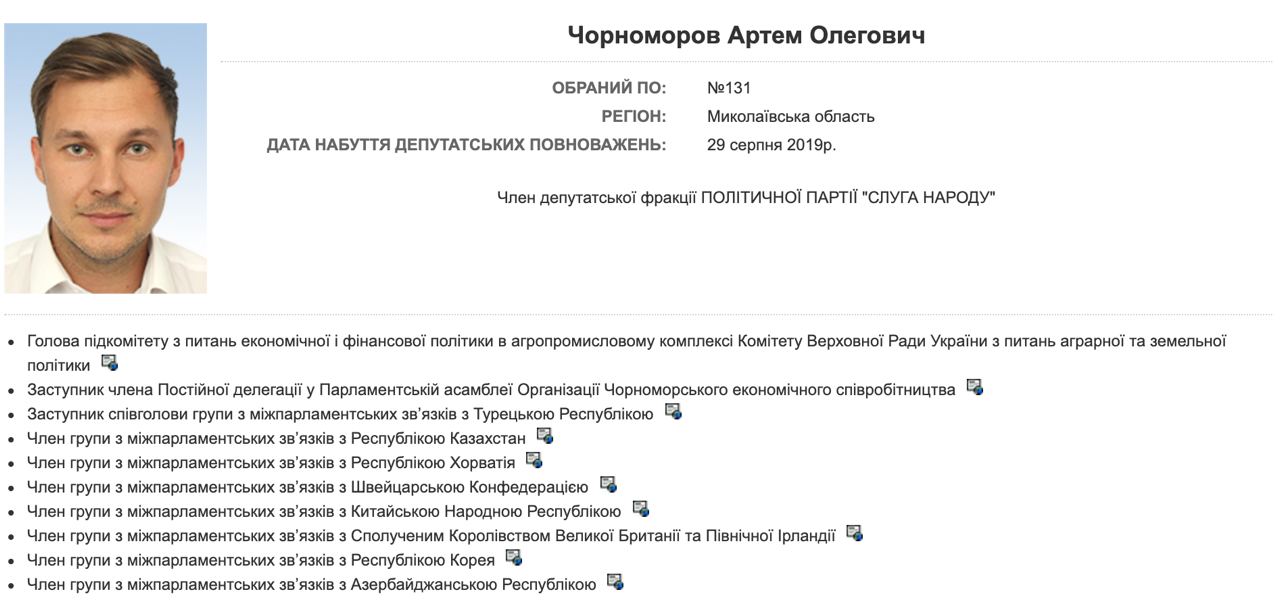The image size is (1280, 609).
Task: Click the icon after the agrarian subcommittee head entry
Action: tap(110, 363)
